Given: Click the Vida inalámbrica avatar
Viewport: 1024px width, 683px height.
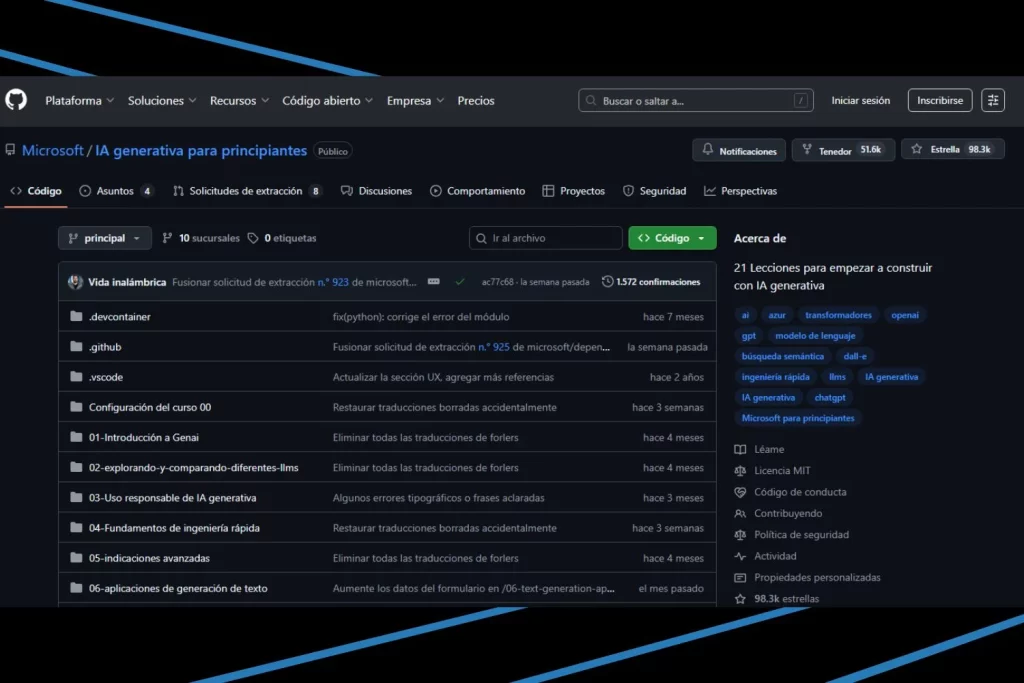Looking at the screenshot, I should pos(75,282).
